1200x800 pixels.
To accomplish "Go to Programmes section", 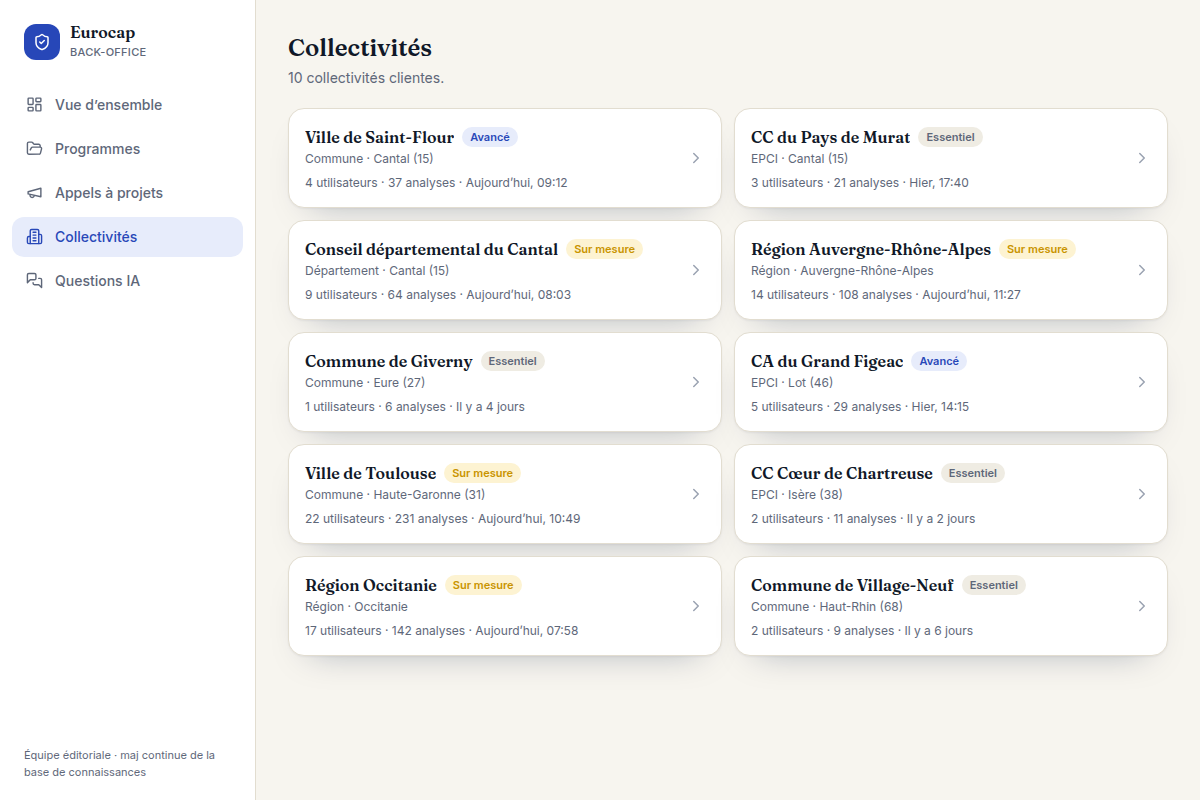I will click(127, 149).
